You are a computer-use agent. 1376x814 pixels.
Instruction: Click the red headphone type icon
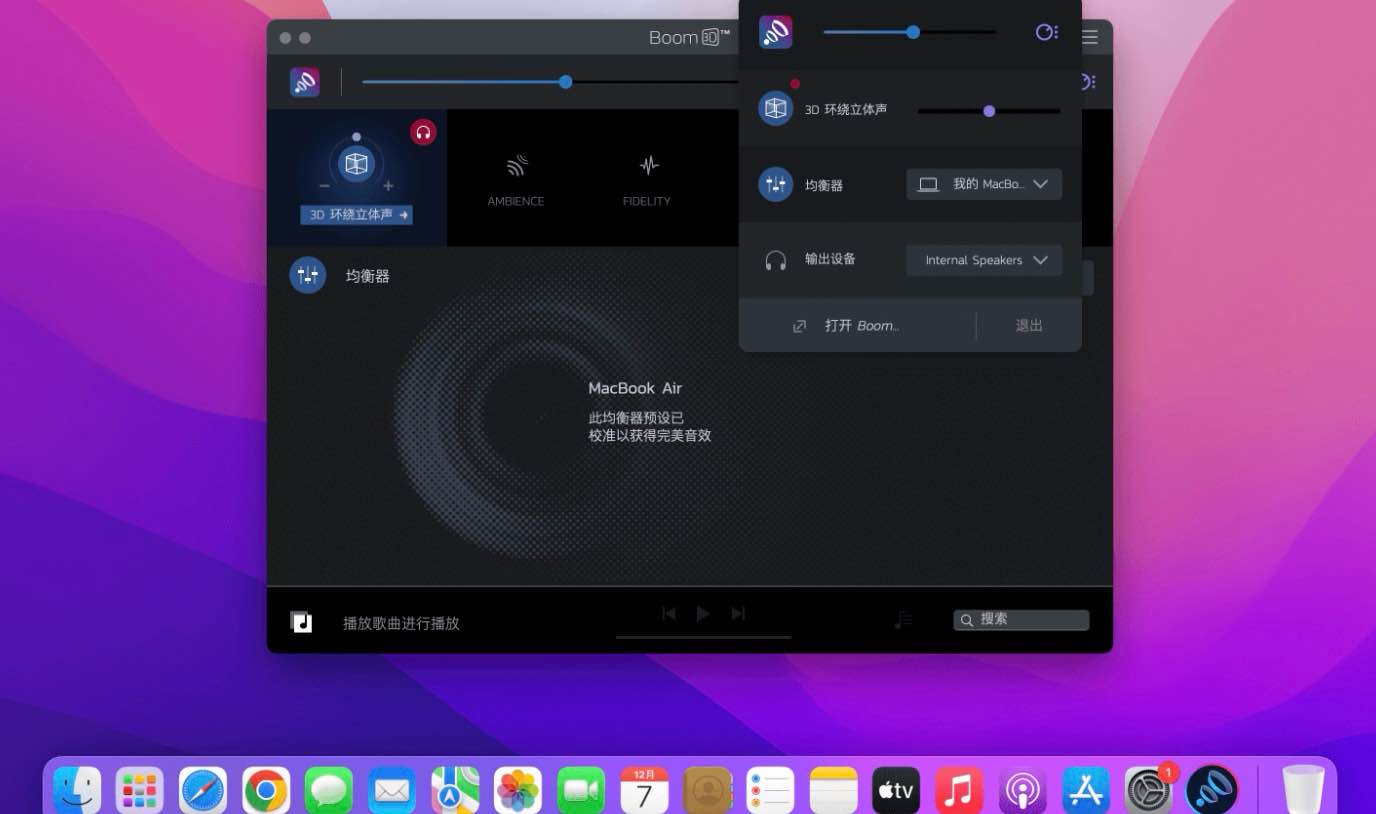click(423, 132)
